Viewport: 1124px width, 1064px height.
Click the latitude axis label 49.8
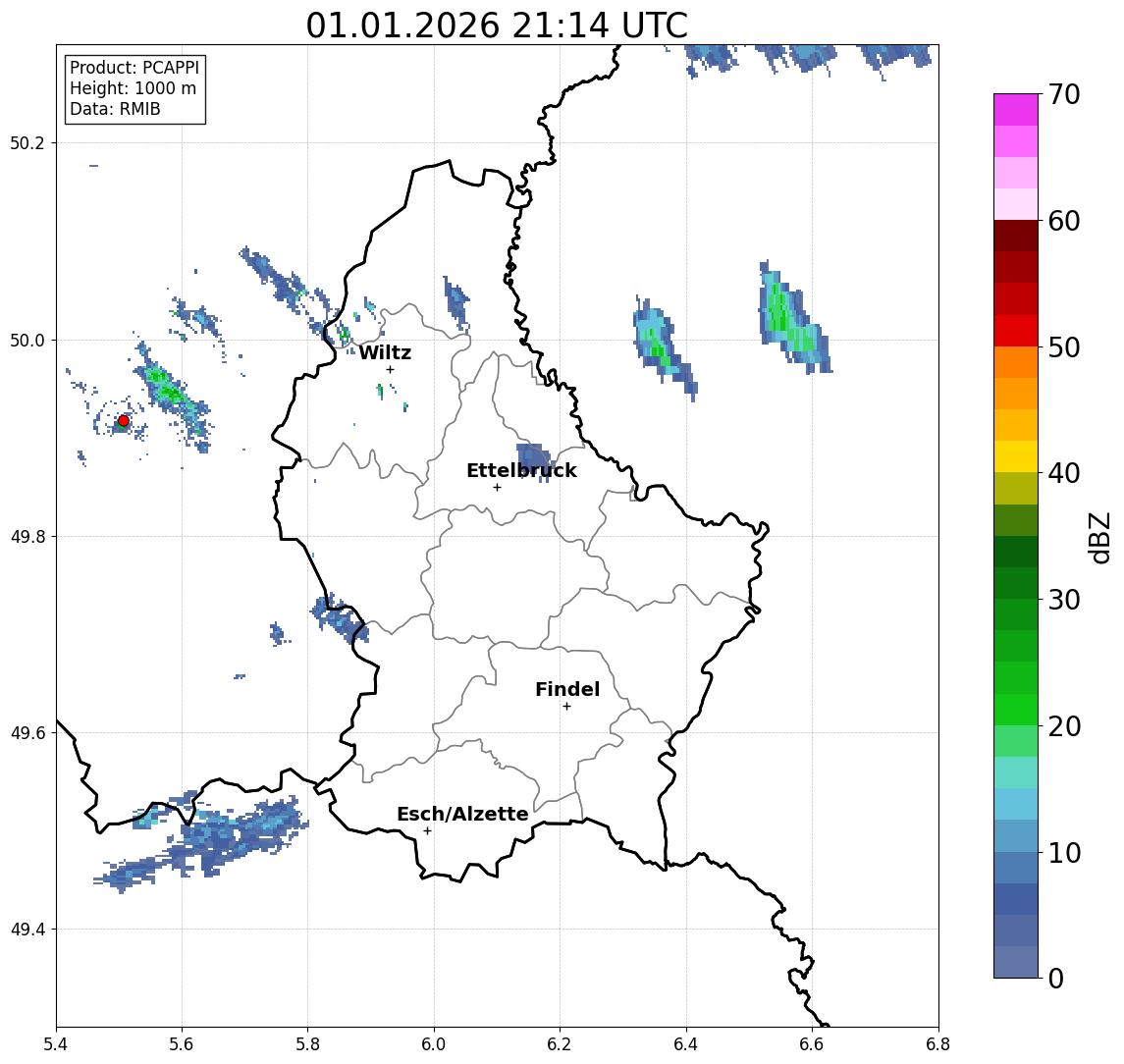pos(27,536)
